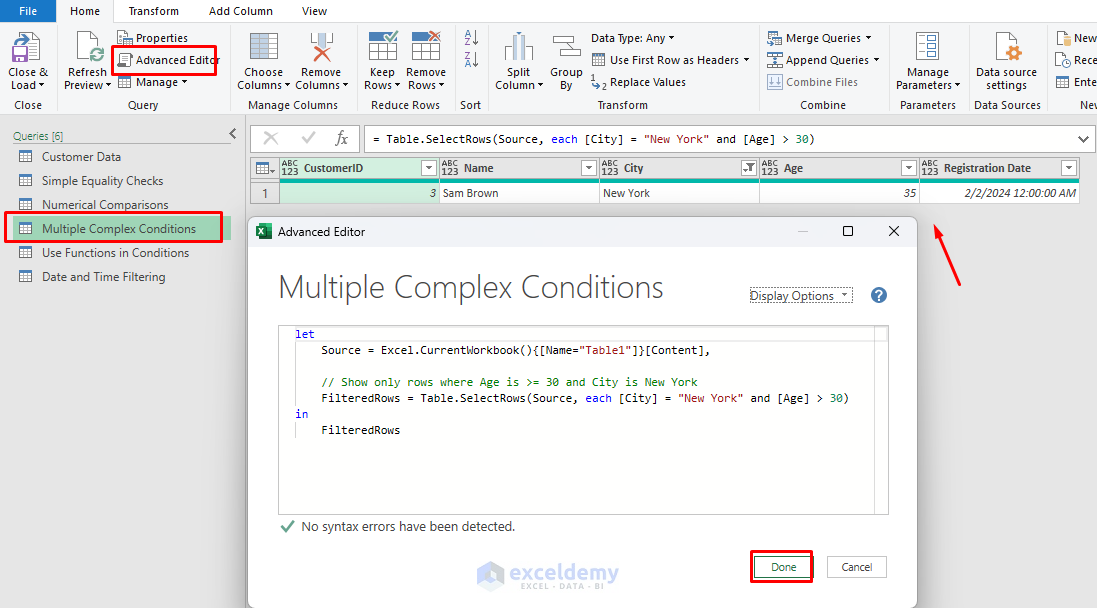Click the table options icon in the grid corner
The image size is (1097, 608).
tap(264, 168)
